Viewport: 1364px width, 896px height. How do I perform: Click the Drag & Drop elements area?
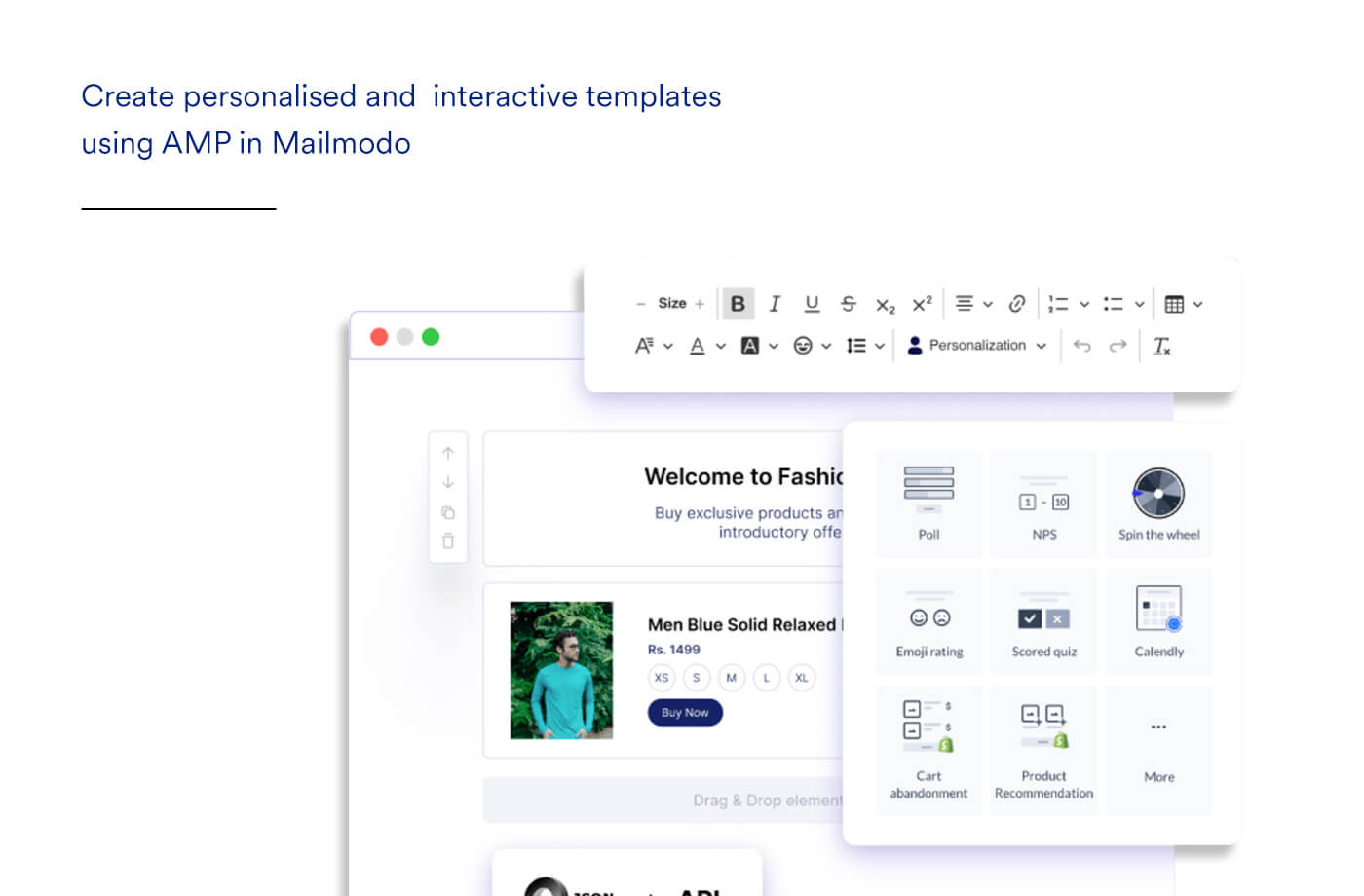click(x=664, y=800)
